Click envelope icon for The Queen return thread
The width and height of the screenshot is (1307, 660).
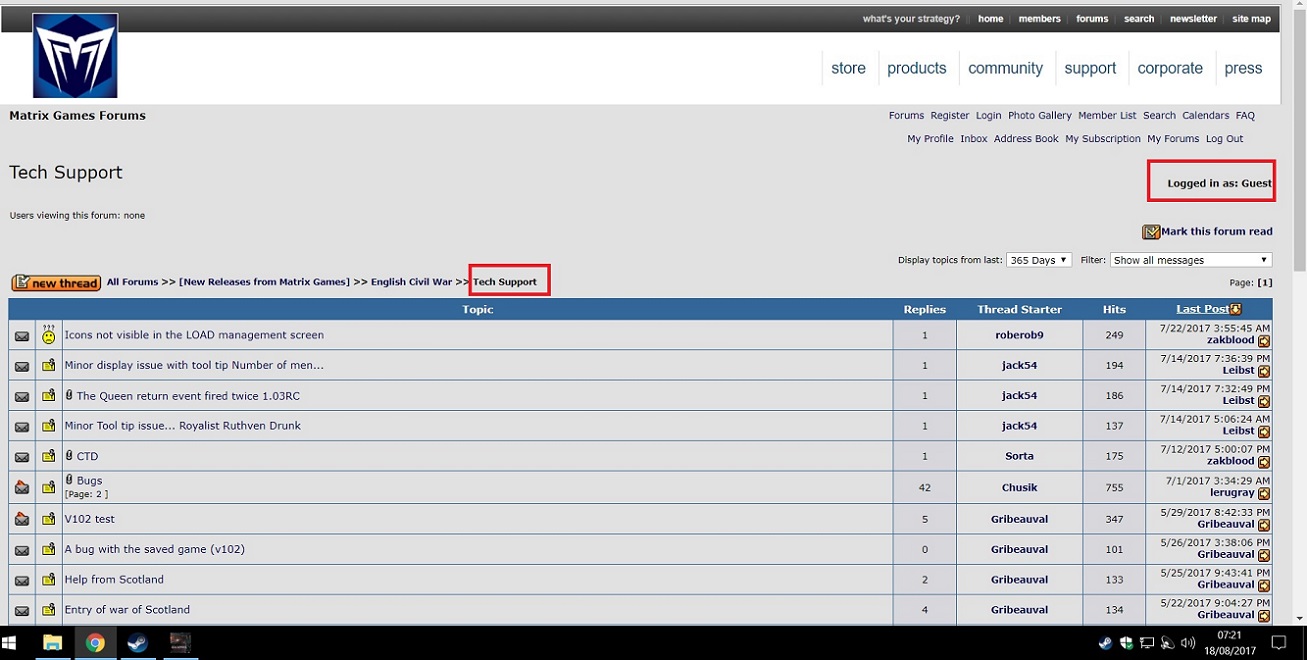(x=22, y=397)
